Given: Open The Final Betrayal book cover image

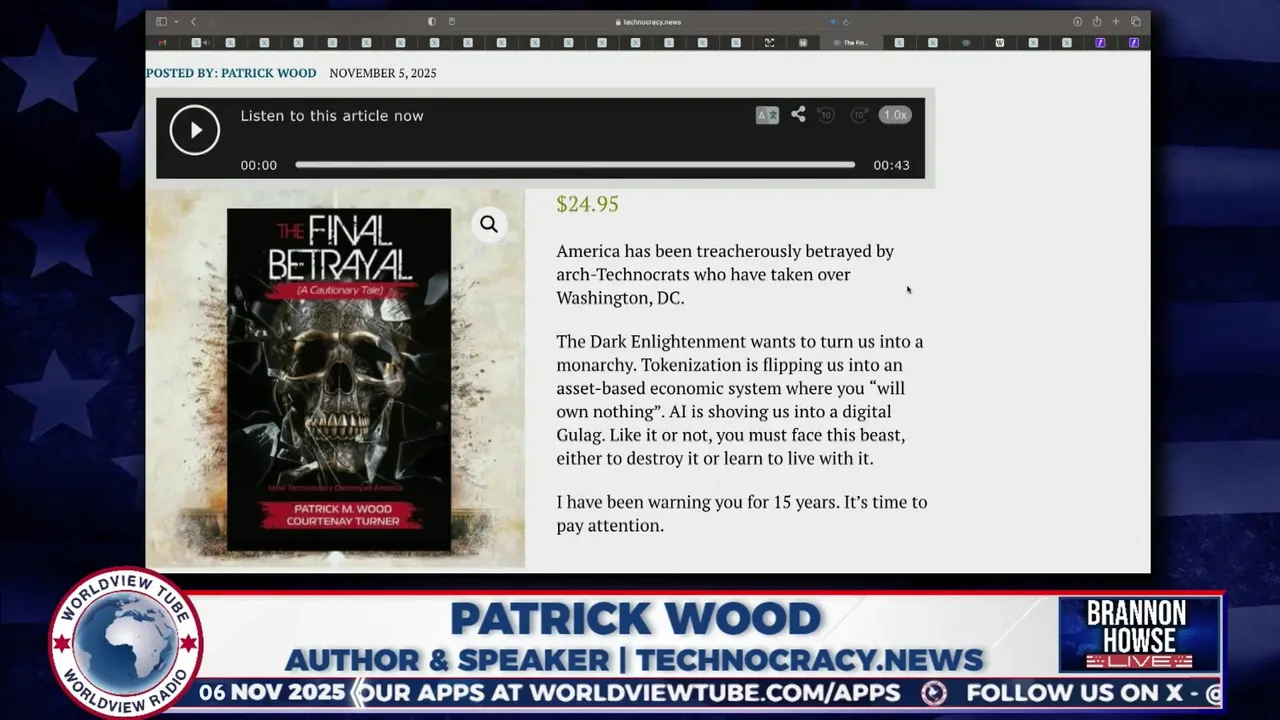Looking at the screenshot, I should click(x=339, y=379).
